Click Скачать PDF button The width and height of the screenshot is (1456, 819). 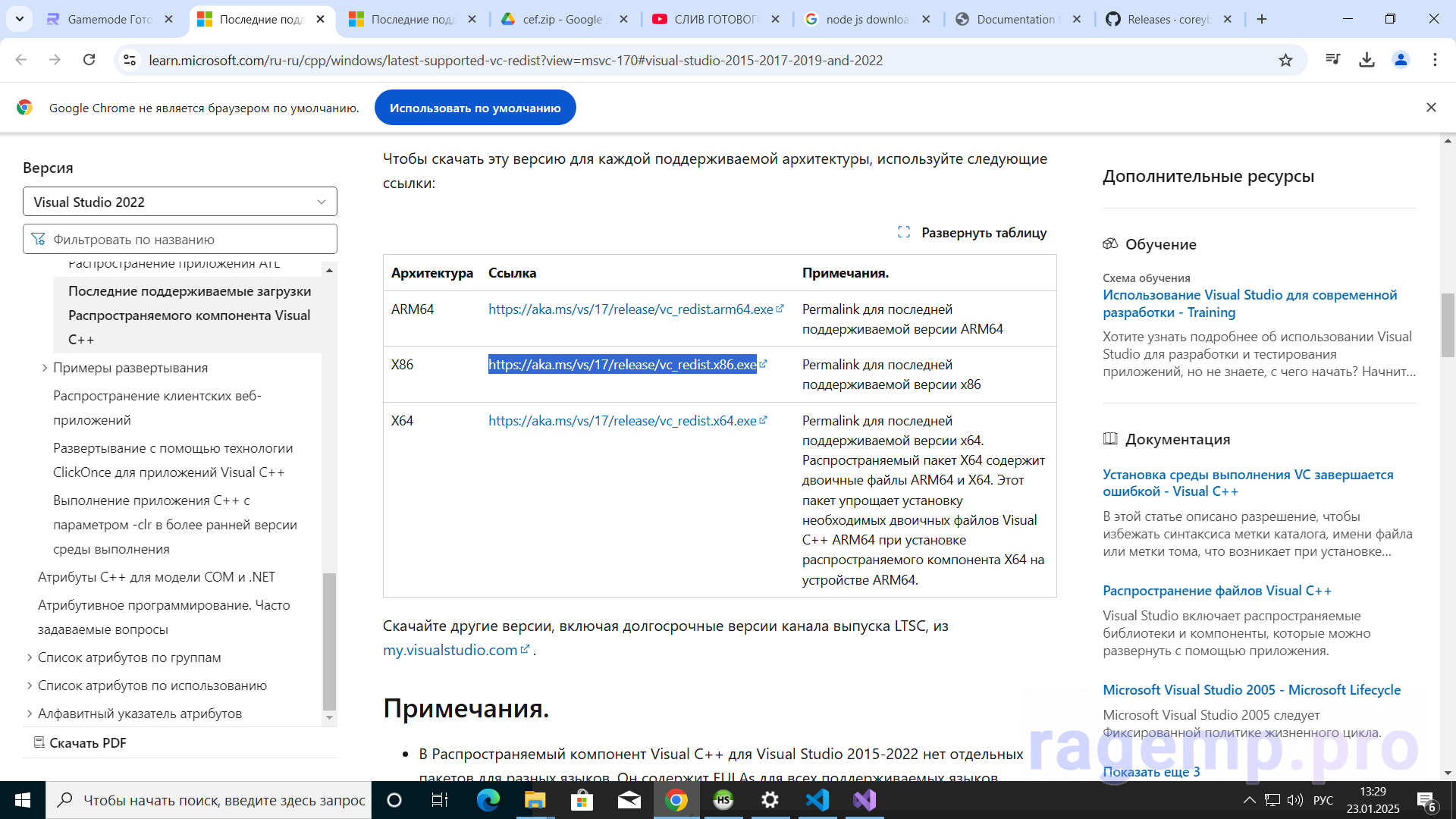tap(80, 743)
